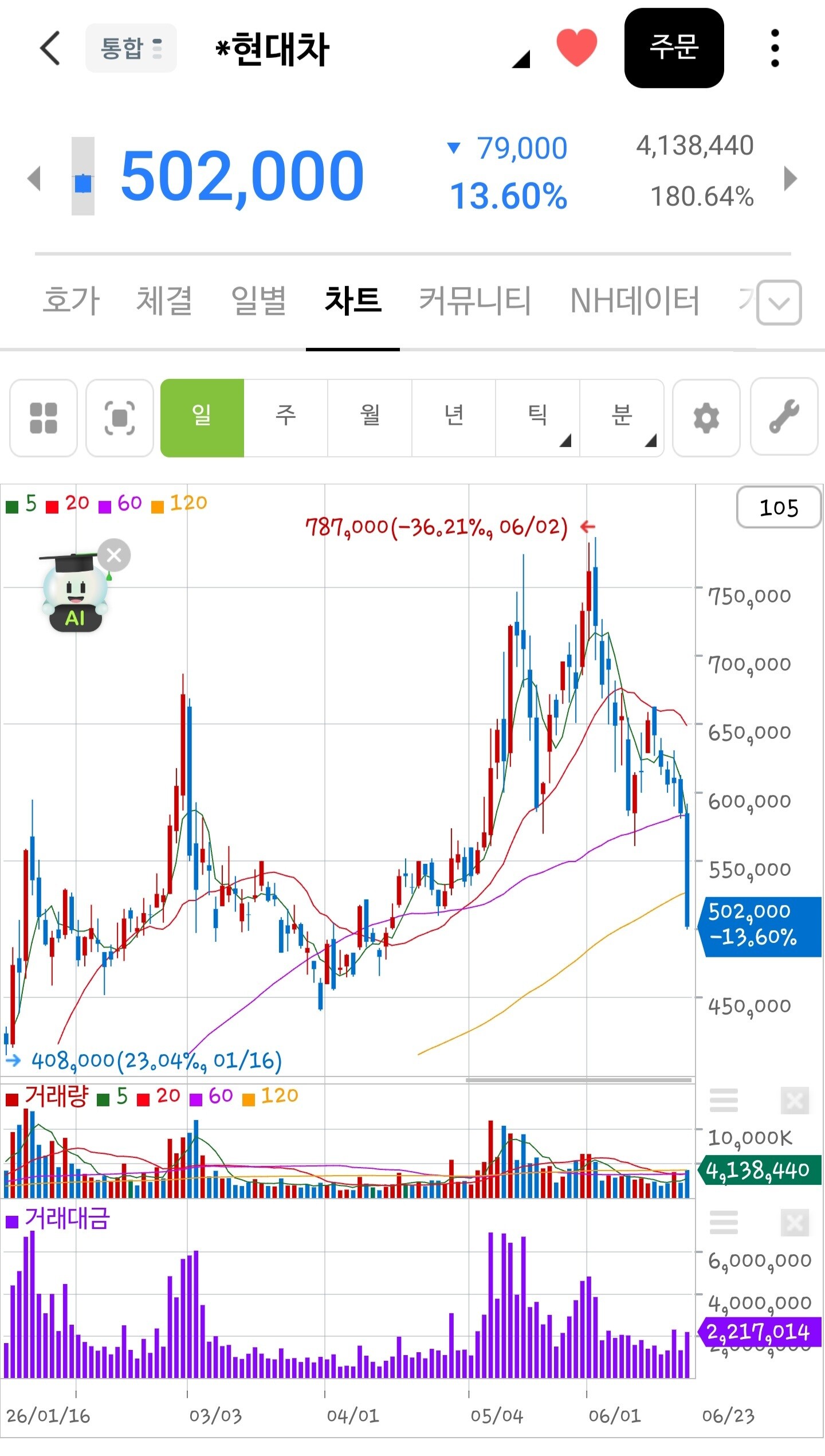Switch to the 체결 tab

coord(164,300)
